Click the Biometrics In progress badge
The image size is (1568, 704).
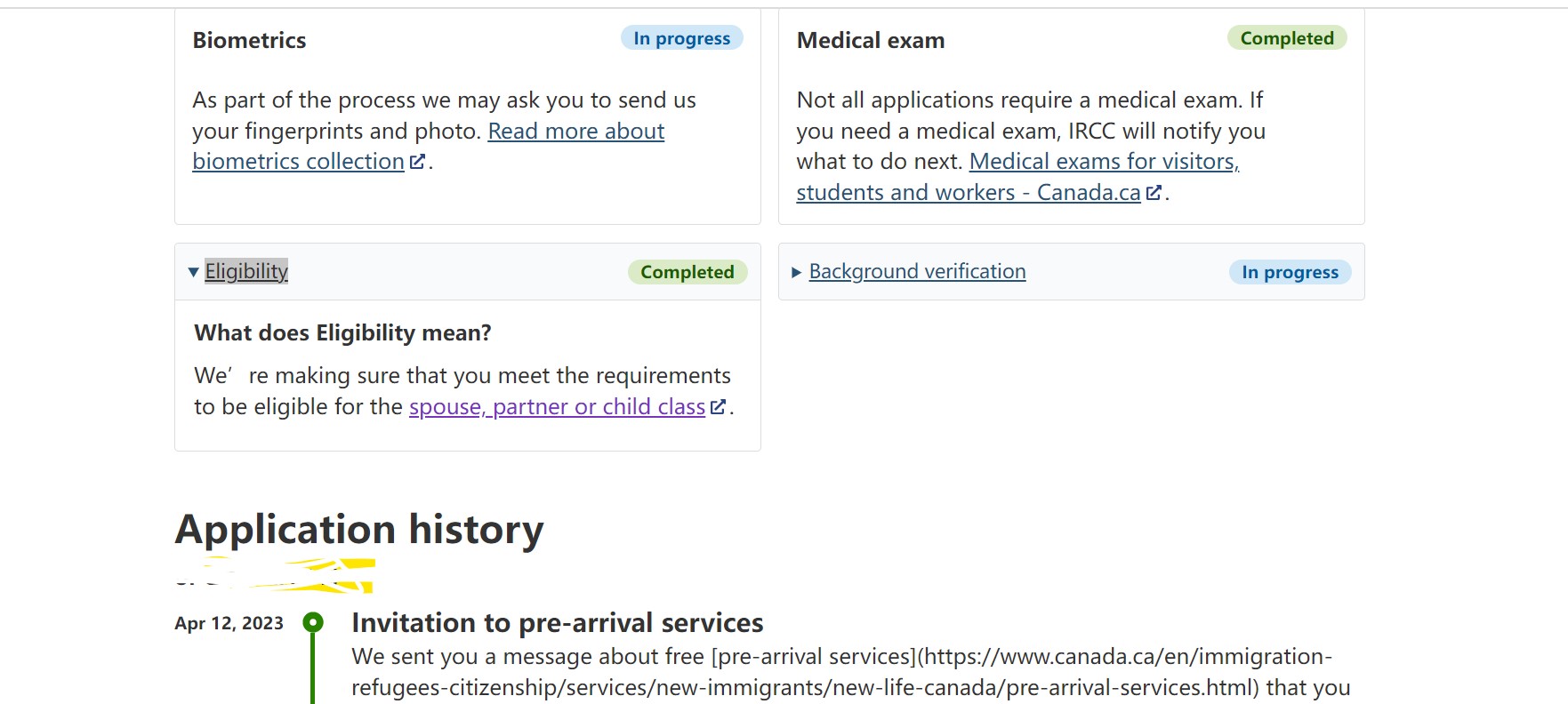pos(681,38)
